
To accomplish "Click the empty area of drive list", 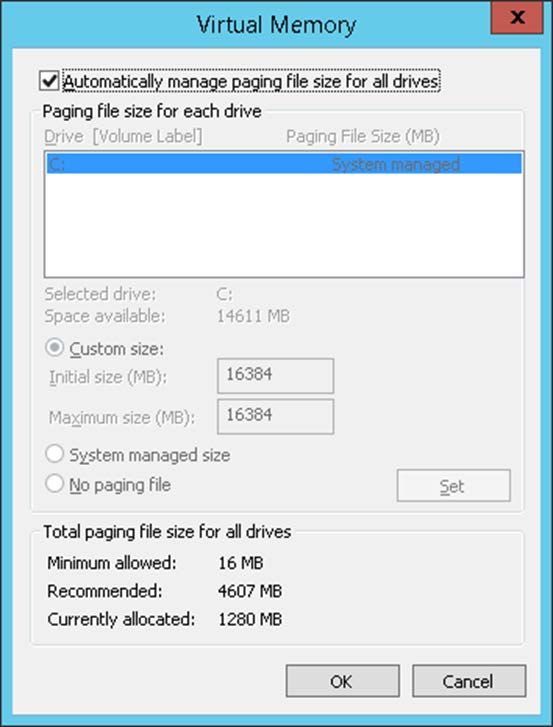I will click(x=284, y=225).
